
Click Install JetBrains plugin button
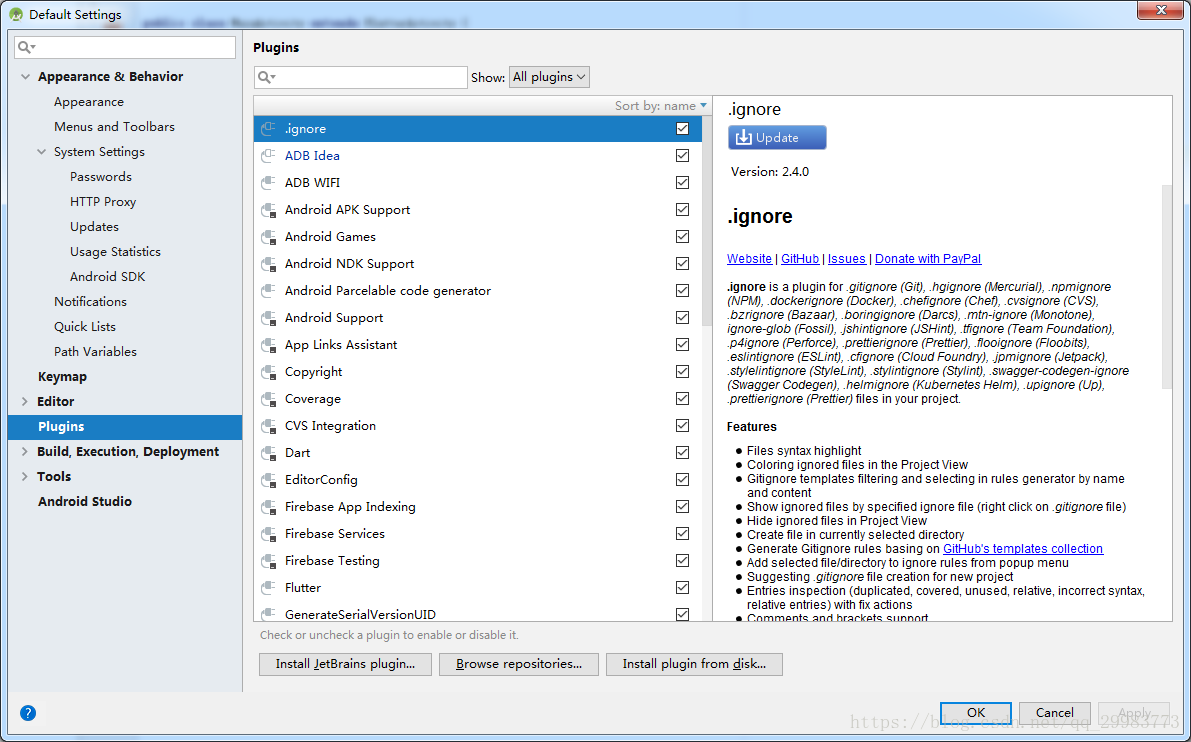[346, 664]
